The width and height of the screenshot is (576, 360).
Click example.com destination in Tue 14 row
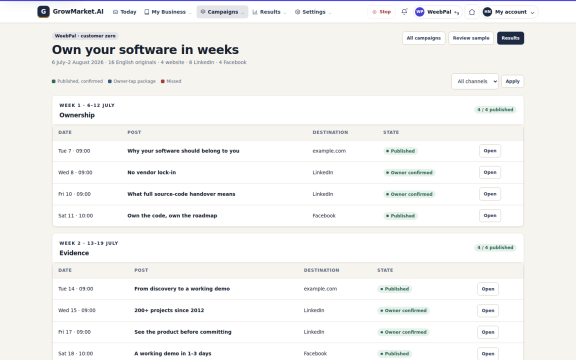(x=320, y=289)
